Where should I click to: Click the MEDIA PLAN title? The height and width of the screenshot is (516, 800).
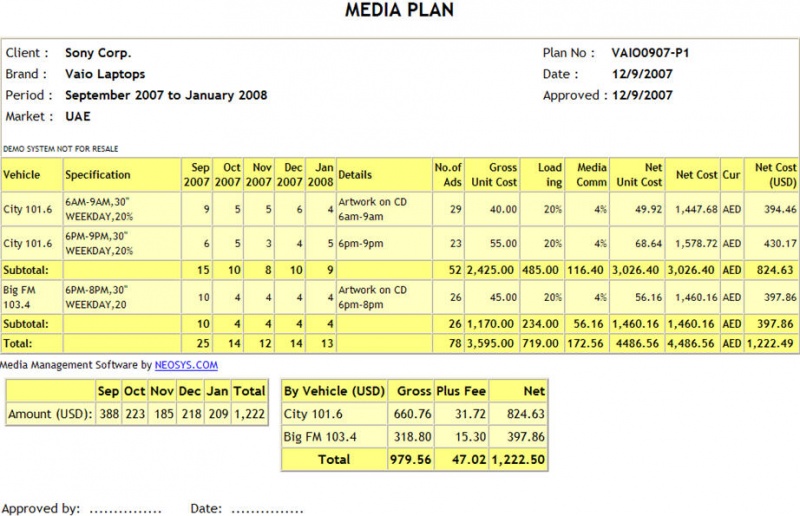click(x=399, y=10)
